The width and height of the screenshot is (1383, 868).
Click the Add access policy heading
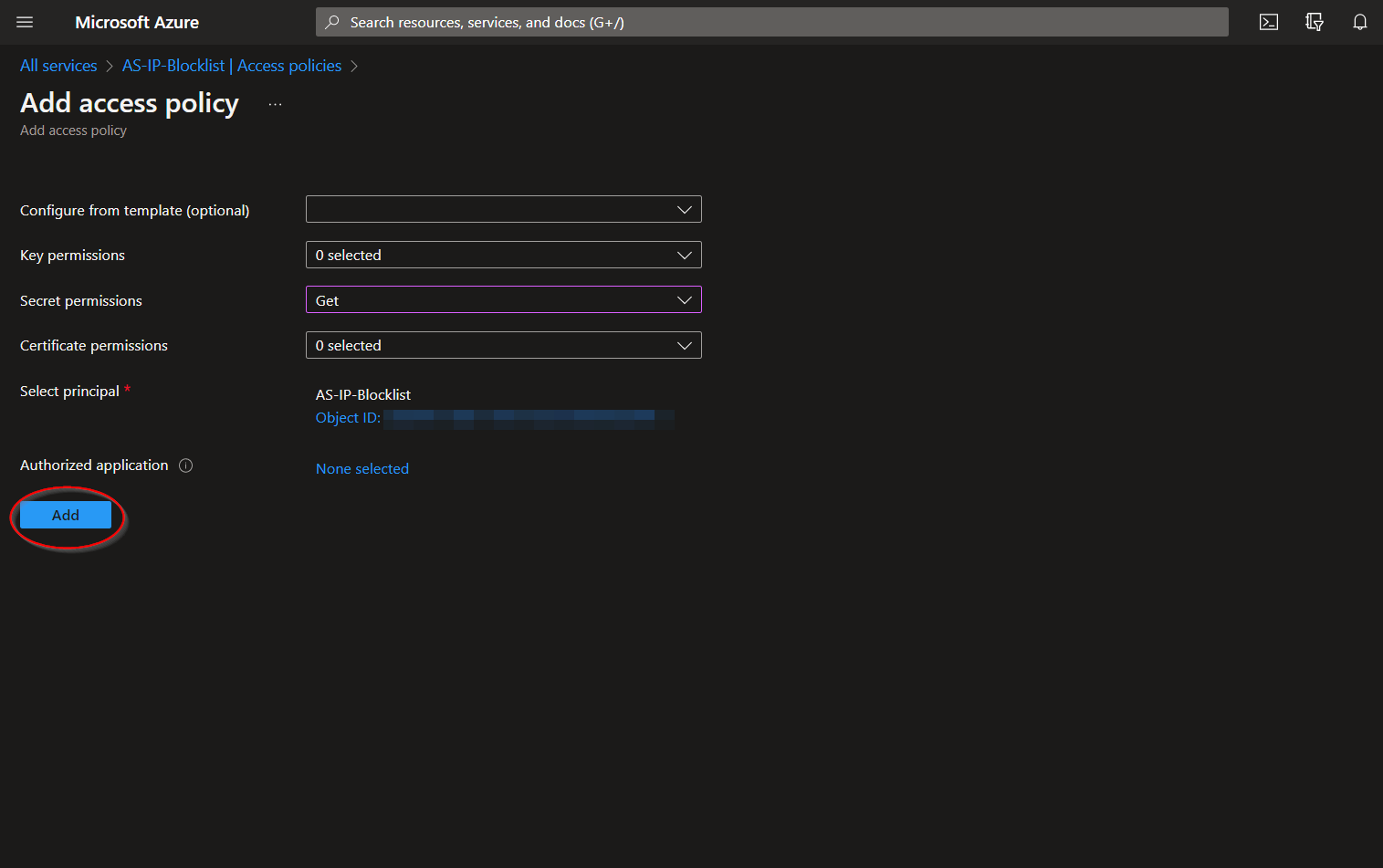pos(130,103)
